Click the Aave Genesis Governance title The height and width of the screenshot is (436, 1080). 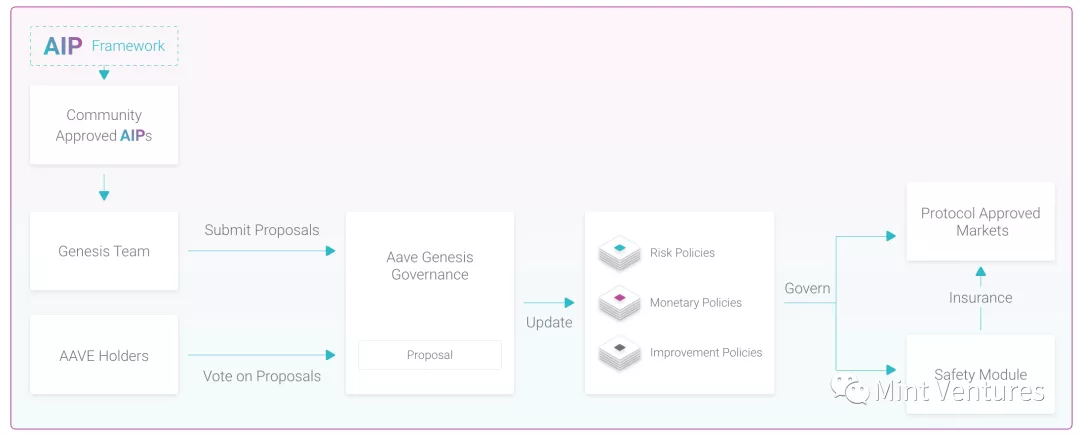tap(430, 266)
